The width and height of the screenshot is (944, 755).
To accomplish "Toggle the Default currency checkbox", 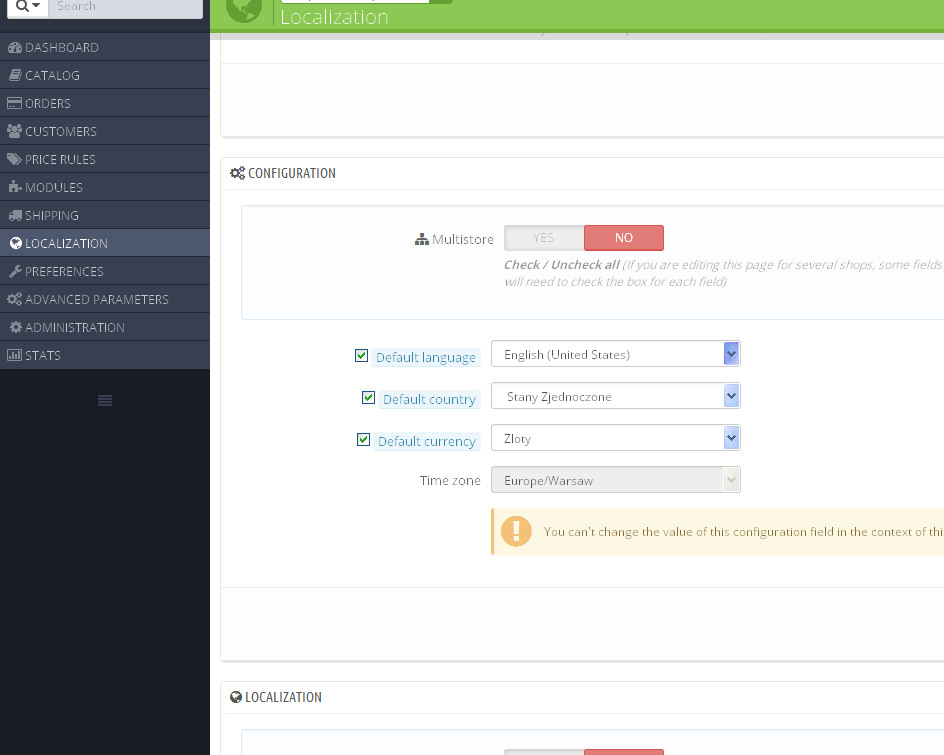I will (363, 440).
